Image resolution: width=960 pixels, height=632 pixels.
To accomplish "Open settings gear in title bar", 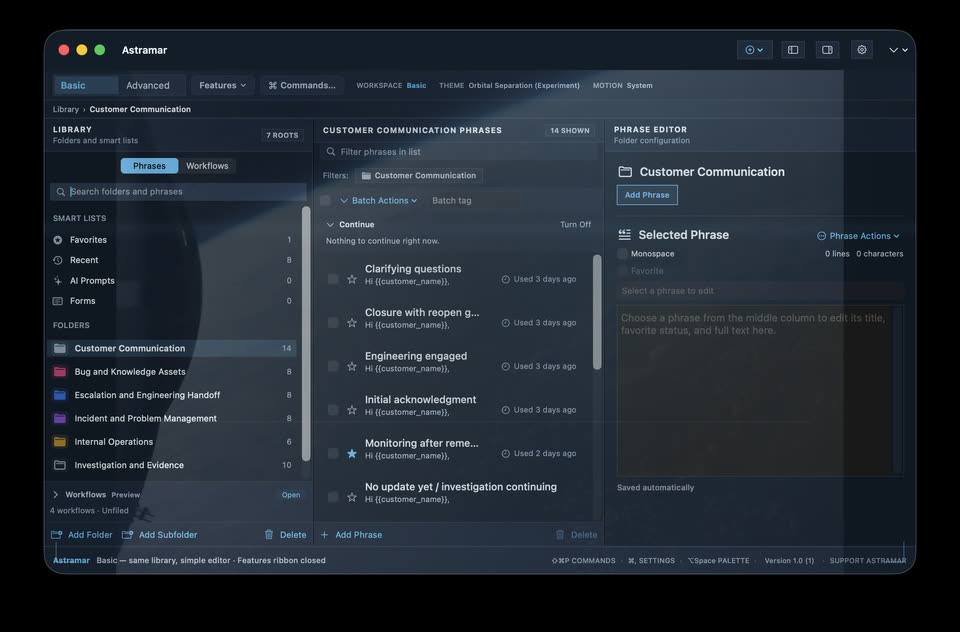I will tap(862, 50).
